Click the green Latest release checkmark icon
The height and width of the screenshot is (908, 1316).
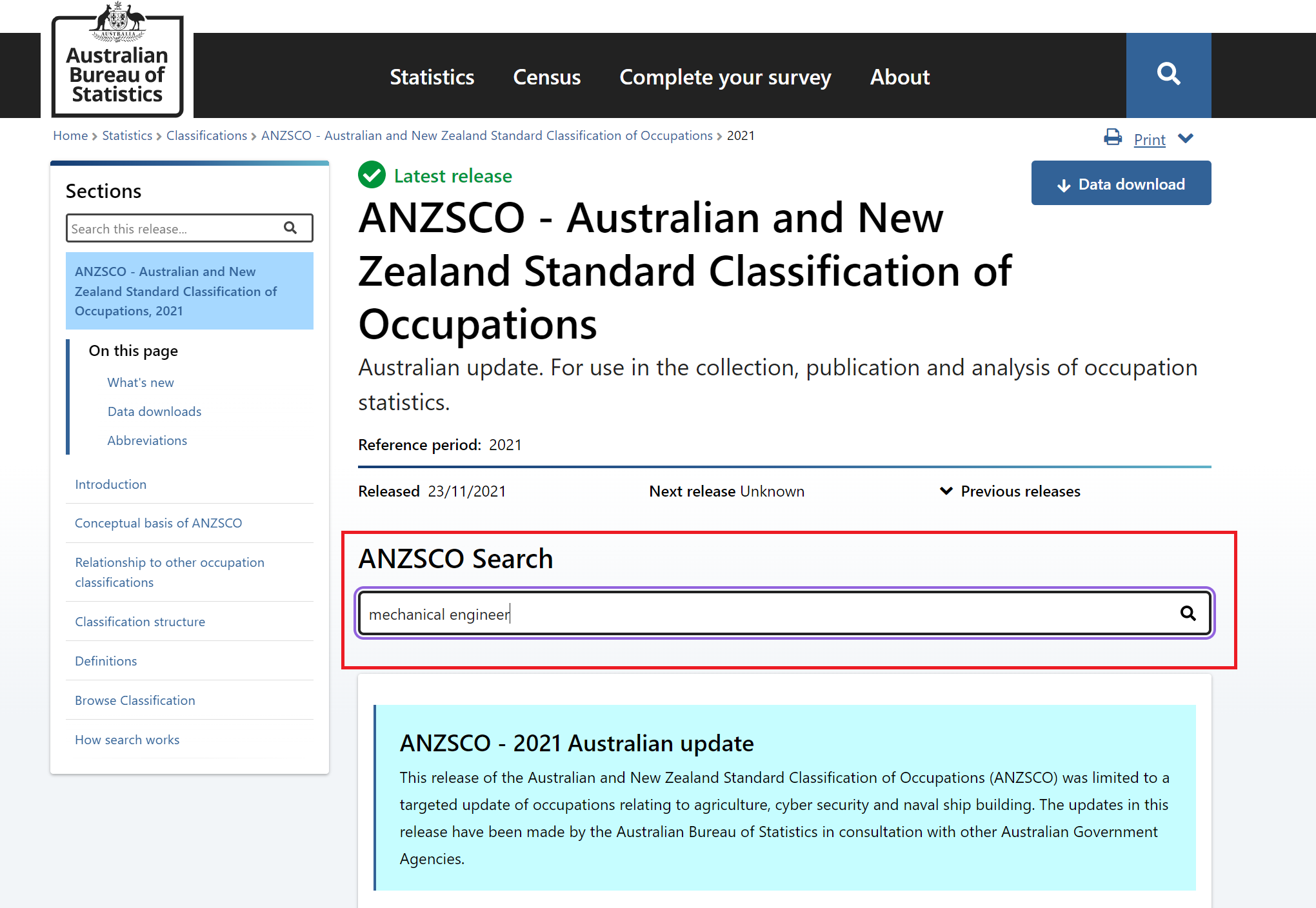[372, 175]
